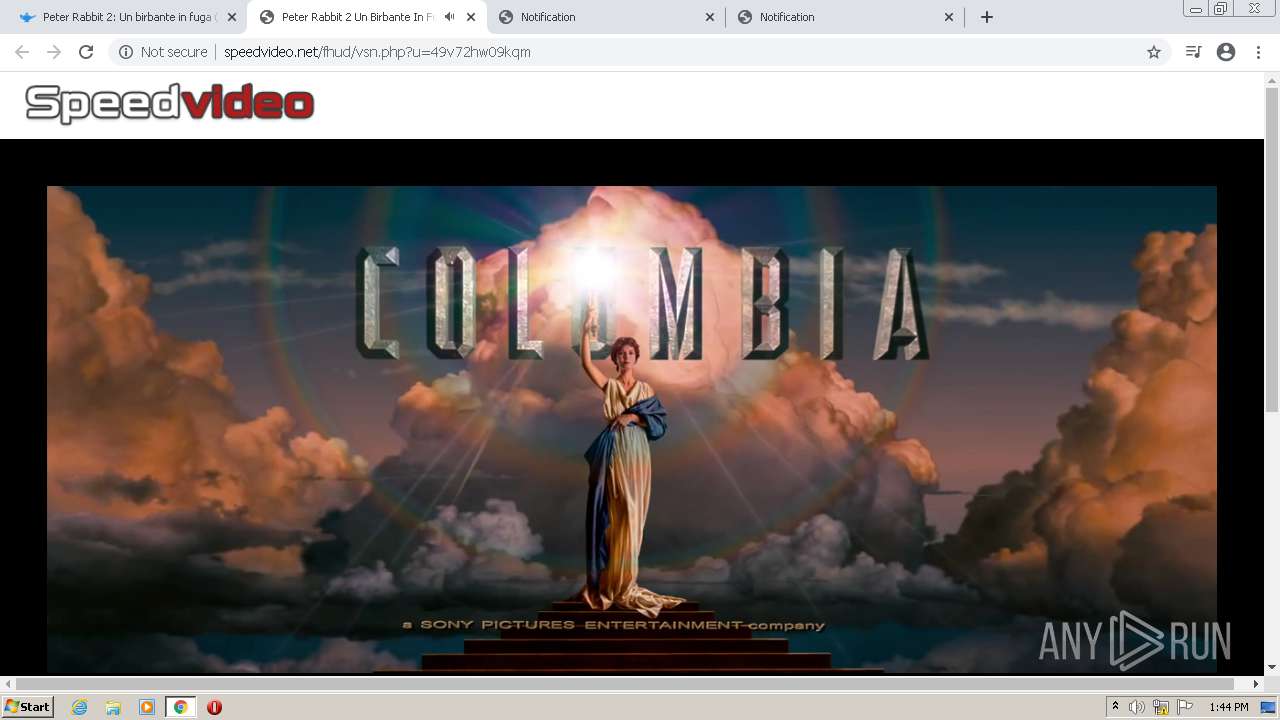
Task: Go back using the browser back arrow
Action: [22, 52]
